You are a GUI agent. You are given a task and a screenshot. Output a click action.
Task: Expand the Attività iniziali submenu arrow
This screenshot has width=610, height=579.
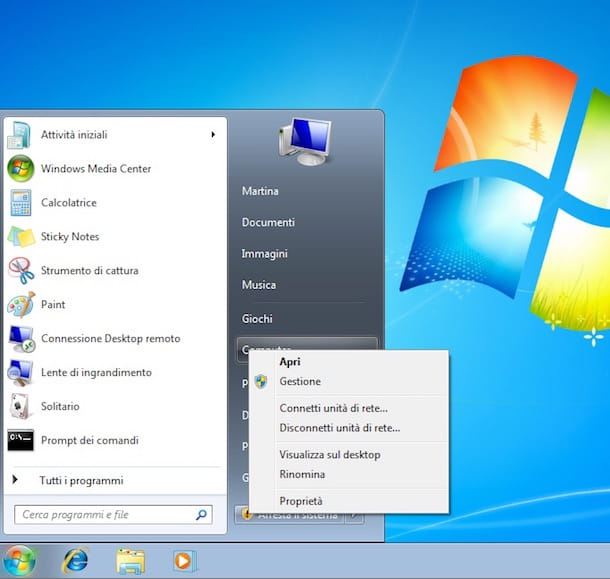(213, 135)
